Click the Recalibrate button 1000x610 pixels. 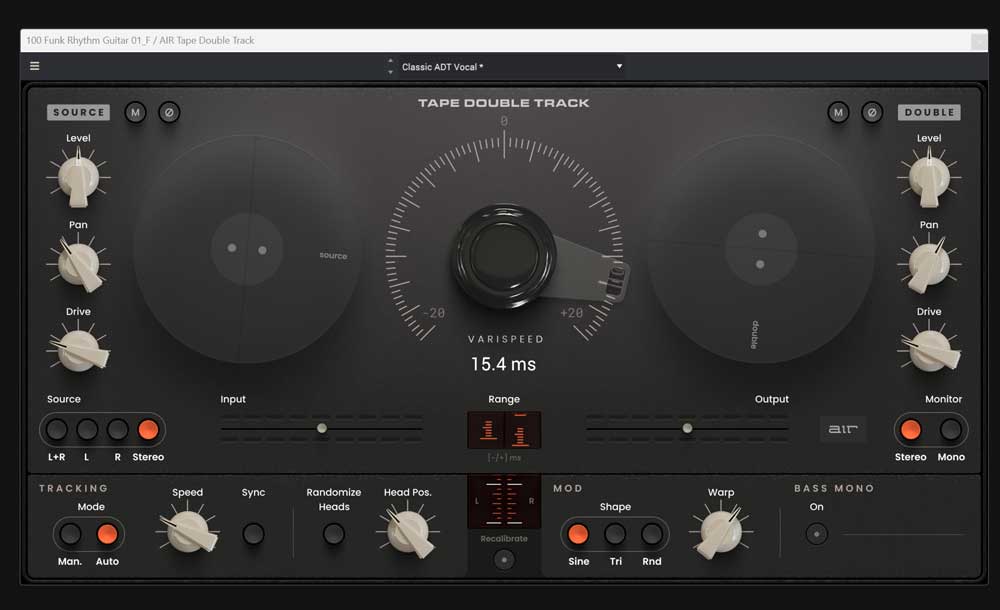click(x=504, y=560)
